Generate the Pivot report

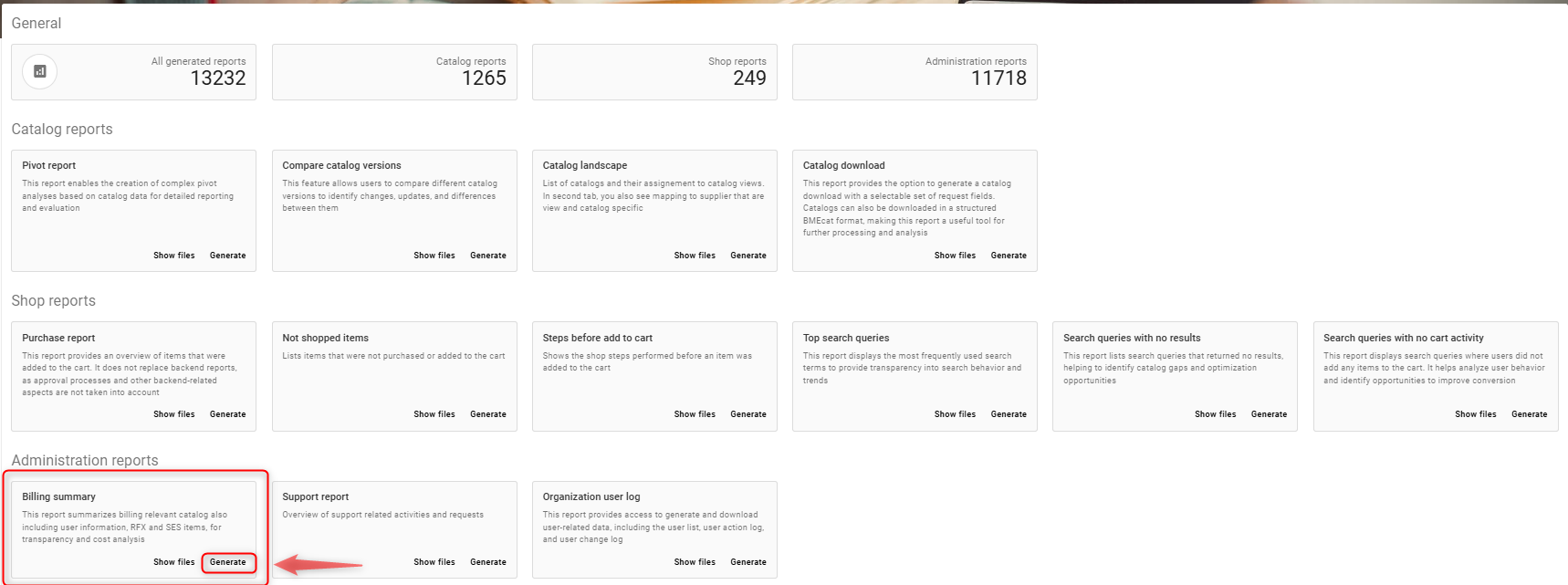click(x=228, y=256)
